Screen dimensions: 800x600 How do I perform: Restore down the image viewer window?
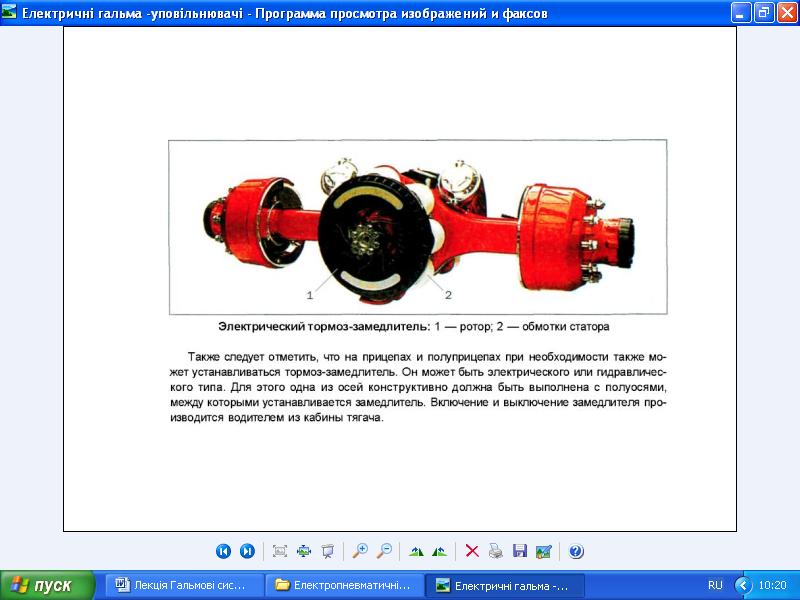[x=764, y=12]
